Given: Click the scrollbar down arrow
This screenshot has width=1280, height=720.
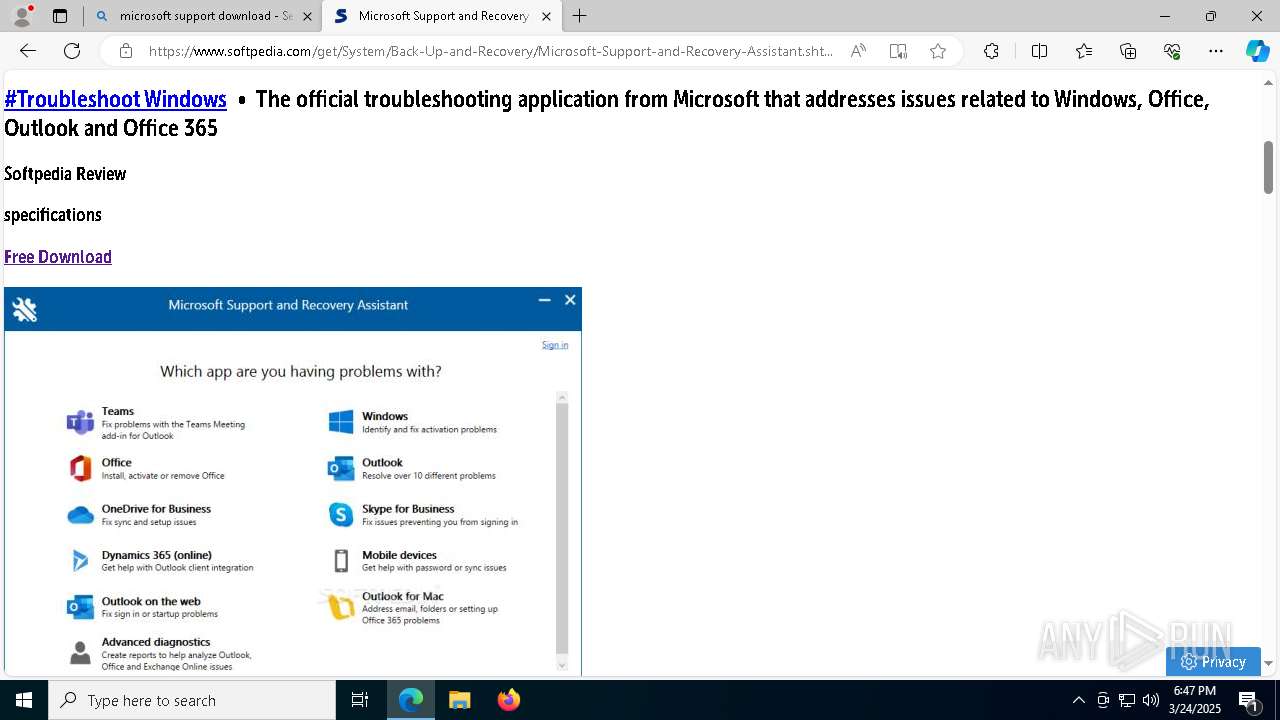Looking at the screenshot, I should coord(1268,663).
